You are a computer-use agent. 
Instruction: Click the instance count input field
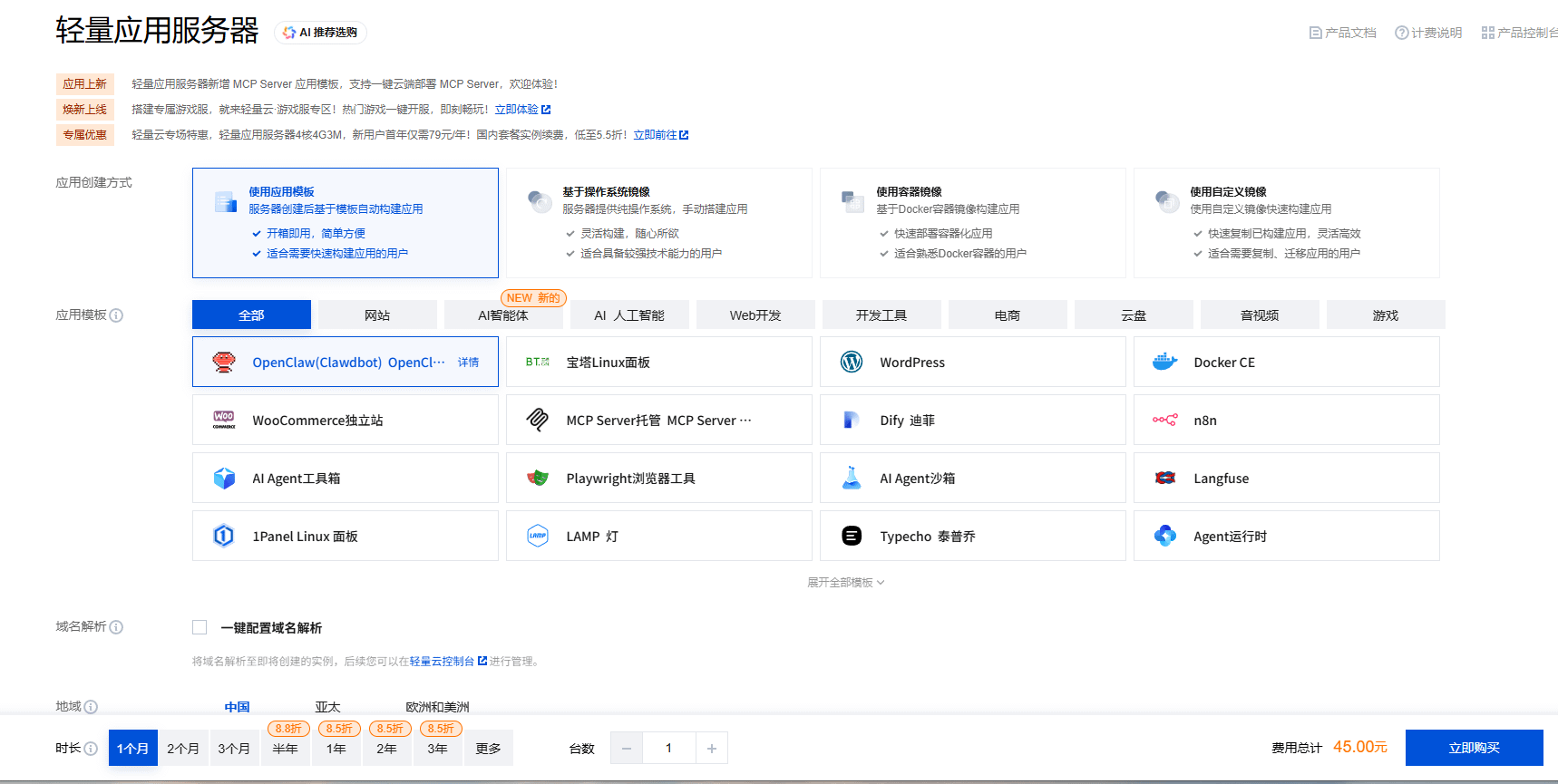pos(669,749)
